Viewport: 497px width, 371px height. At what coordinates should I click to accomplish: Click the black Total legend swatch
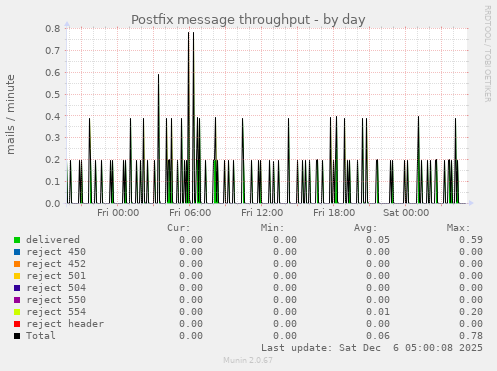(17, 336)
